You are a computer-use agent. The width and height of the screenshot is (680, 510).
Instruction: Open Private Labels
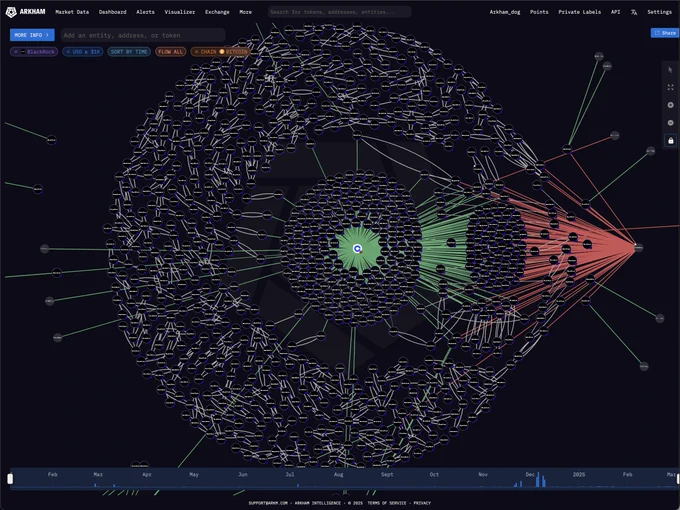coord(579,12)
